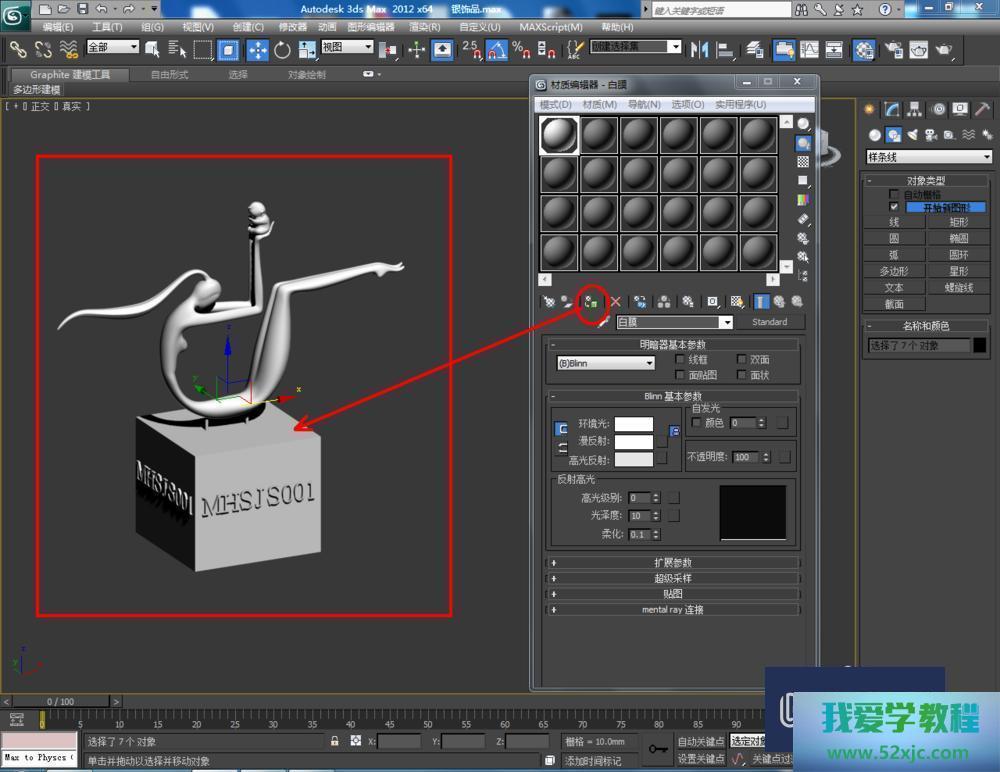Open the 材质(M) menu in material editor
This screenshot has height=772, width=1000.
[599, 104]
